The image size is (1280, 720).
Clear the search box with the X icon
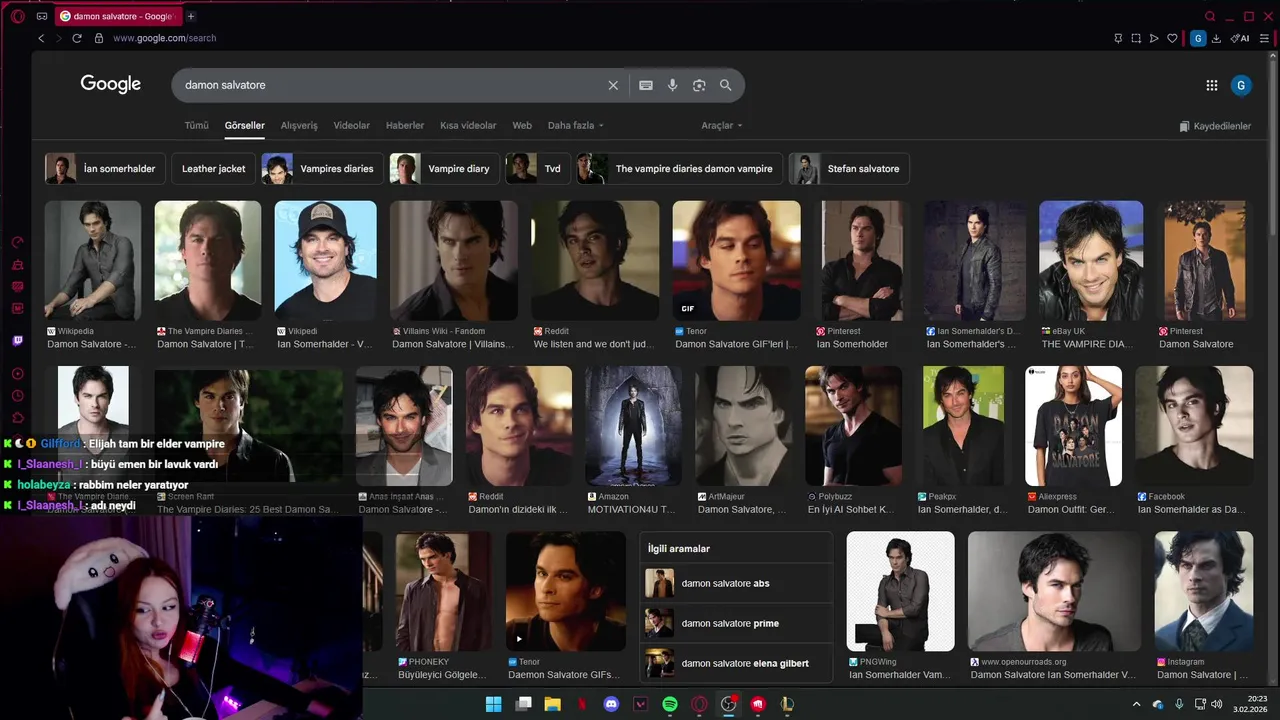pos(613,85)
